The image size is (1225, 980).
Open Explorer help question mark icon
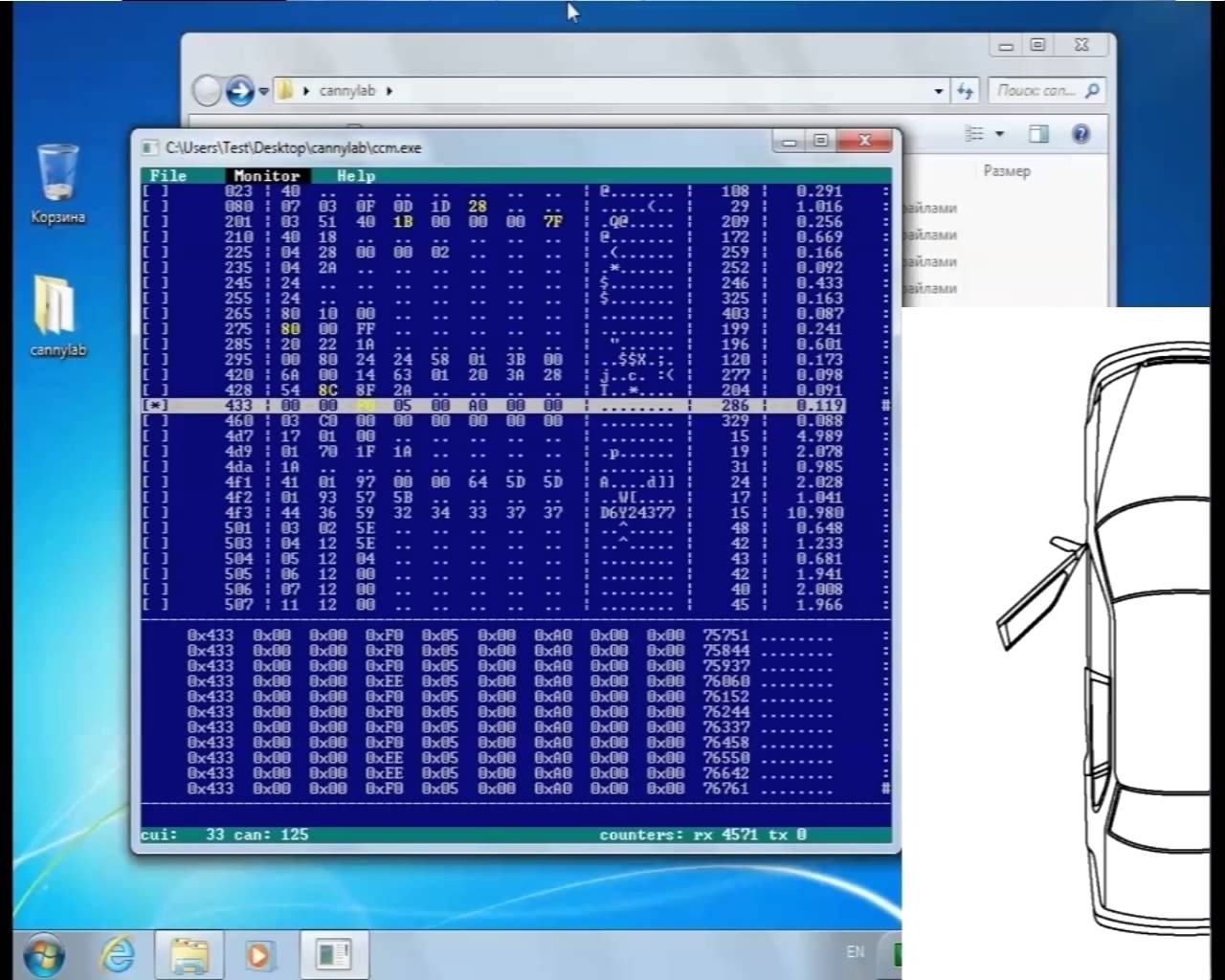[1080, 134]
